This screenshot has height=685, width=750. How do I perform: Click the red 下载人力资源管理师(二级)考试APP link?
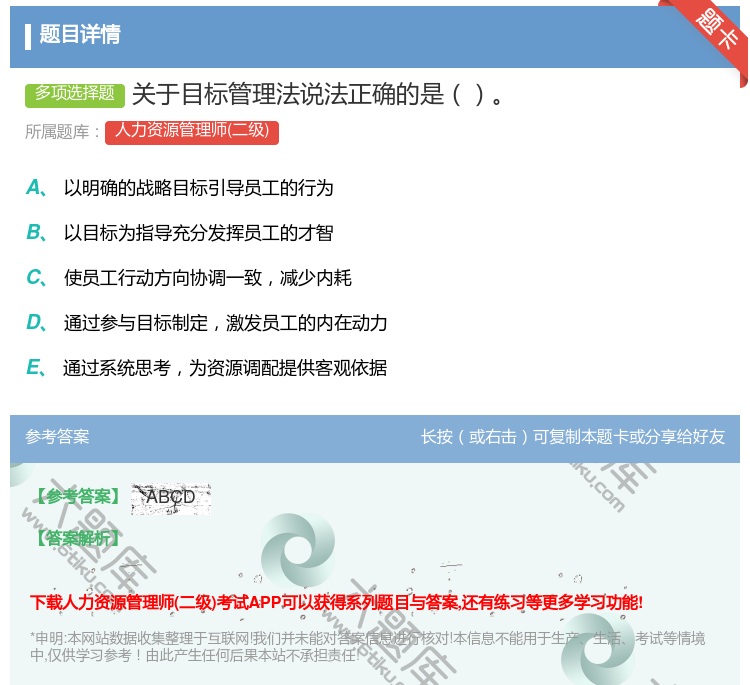[337, 602]
